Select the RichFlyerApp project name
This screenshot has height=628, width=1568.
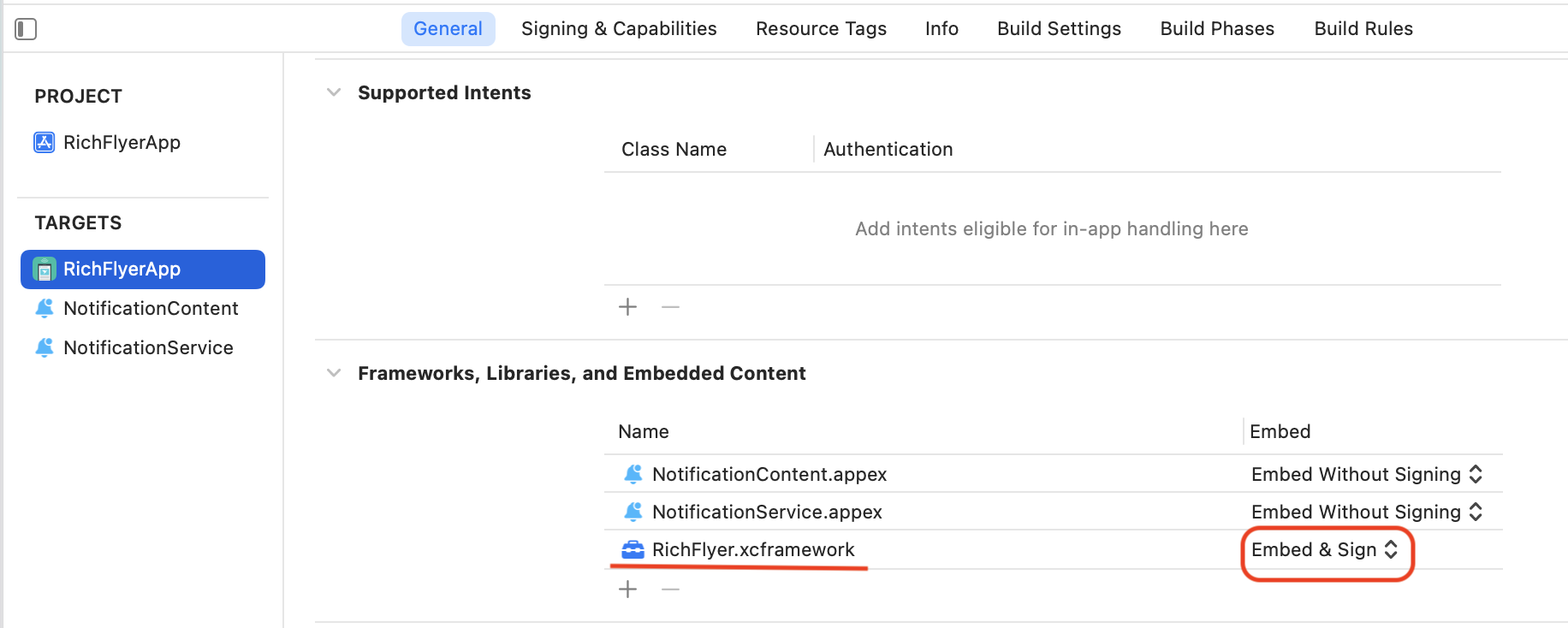[x=122, y=142]
